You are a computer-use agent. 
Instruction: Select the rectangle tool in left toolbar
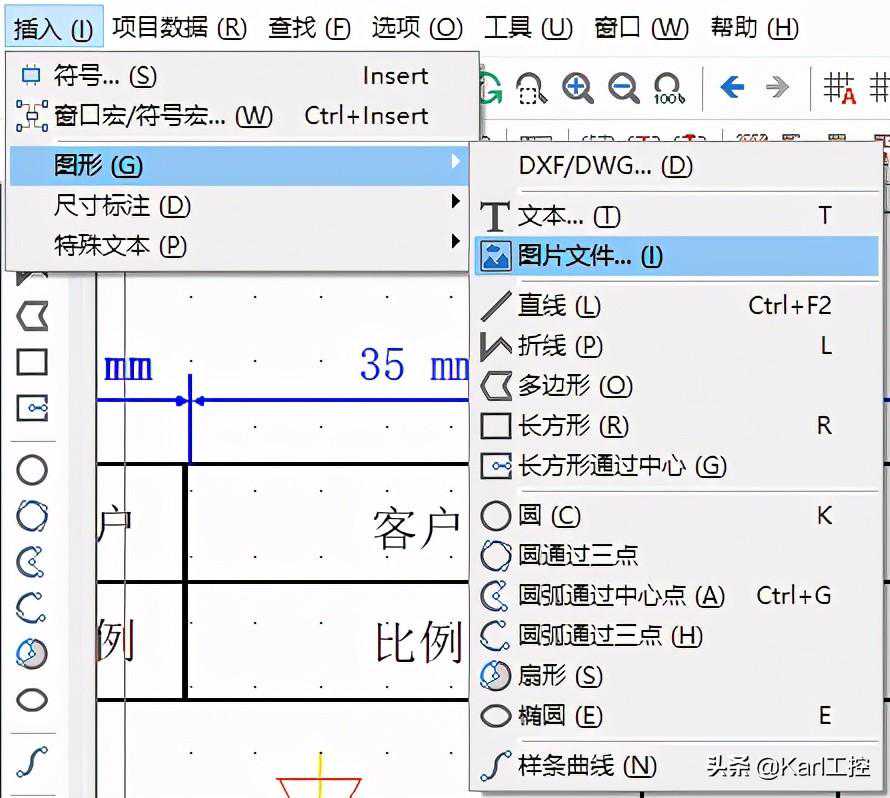(32, 362)
